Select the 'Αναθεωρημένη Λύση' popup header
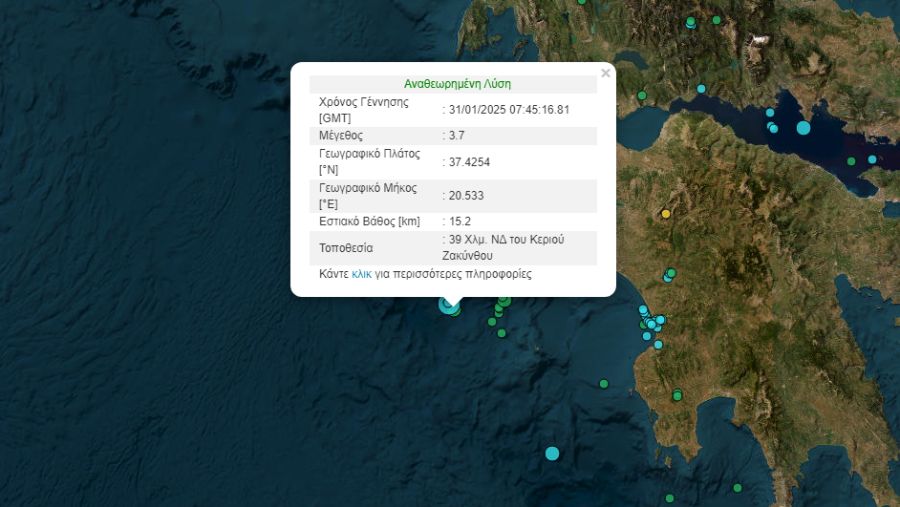The image size is (900, 507). point(457,84)
